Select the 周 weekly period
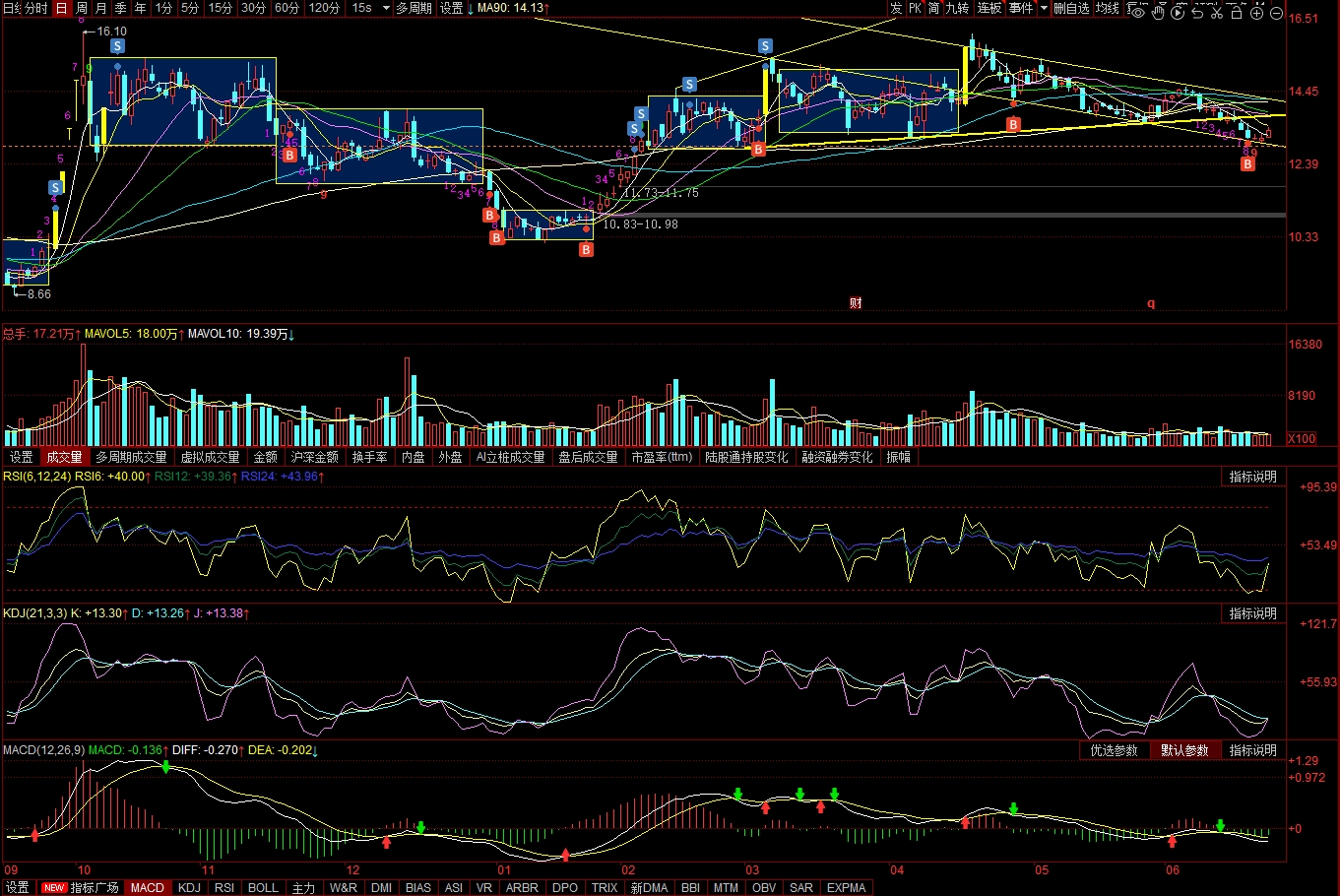This screenshot has height=896, width=1340. point(82,8)
